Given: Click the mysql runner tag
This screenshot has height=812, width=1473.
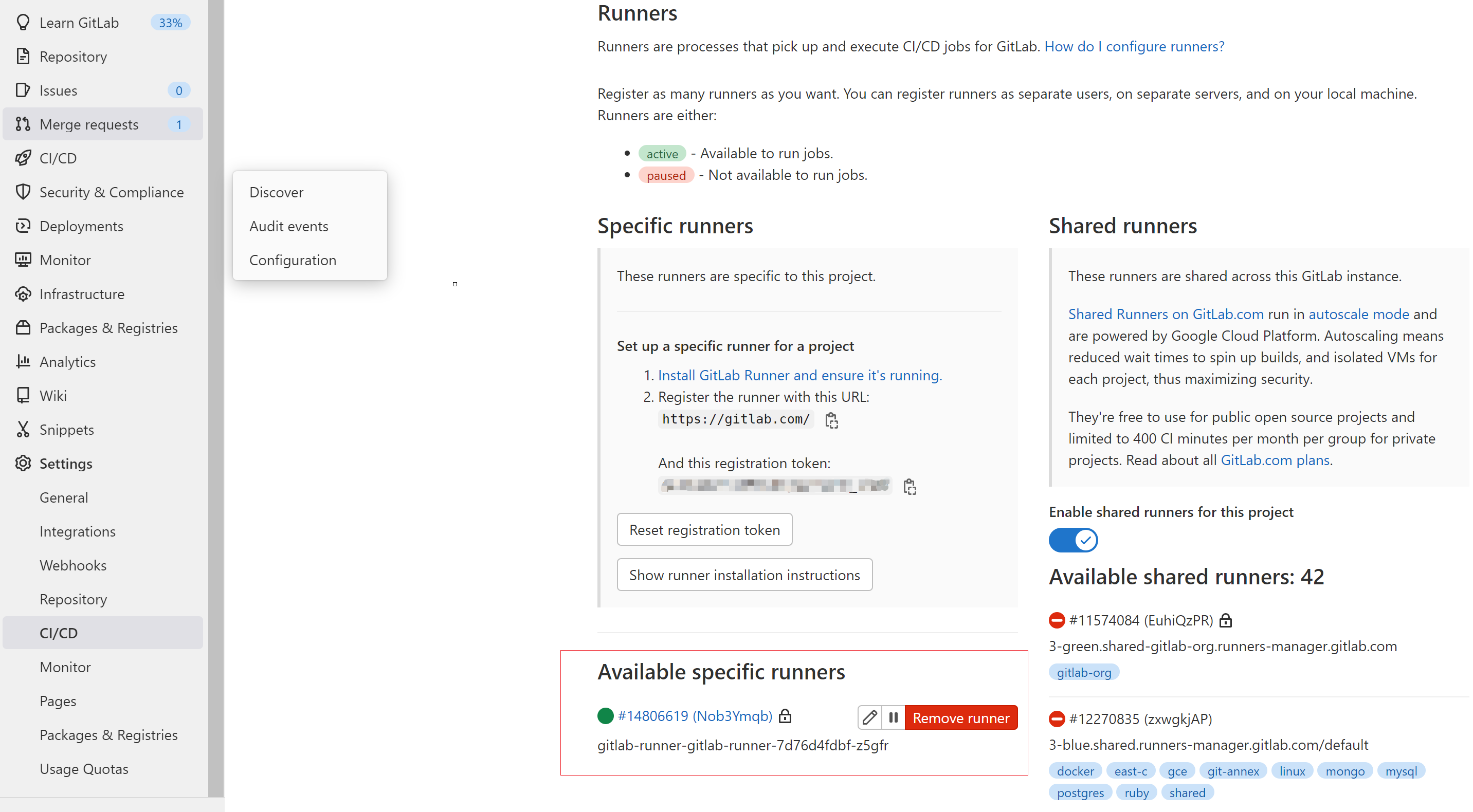Looking at the screenshot, I should coord(1401,771).
